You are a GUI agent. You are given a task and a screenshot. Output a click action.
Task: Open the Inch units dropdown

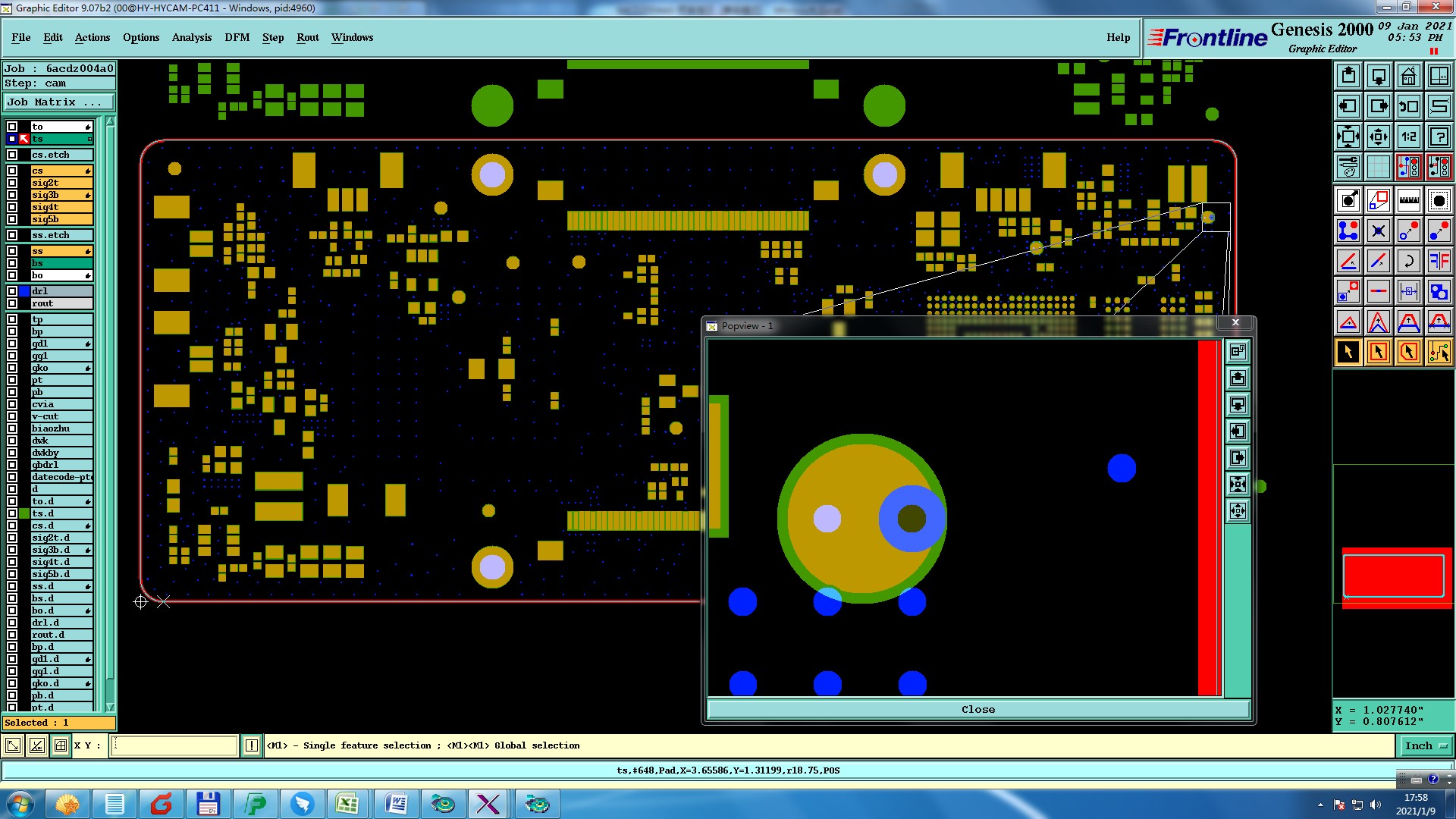coord(1425,746)
